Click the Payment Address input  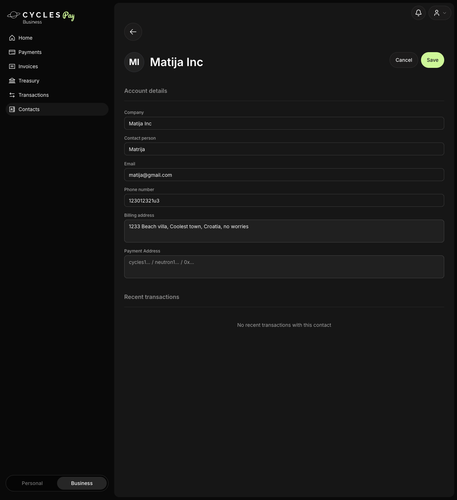tap(284, 267)
